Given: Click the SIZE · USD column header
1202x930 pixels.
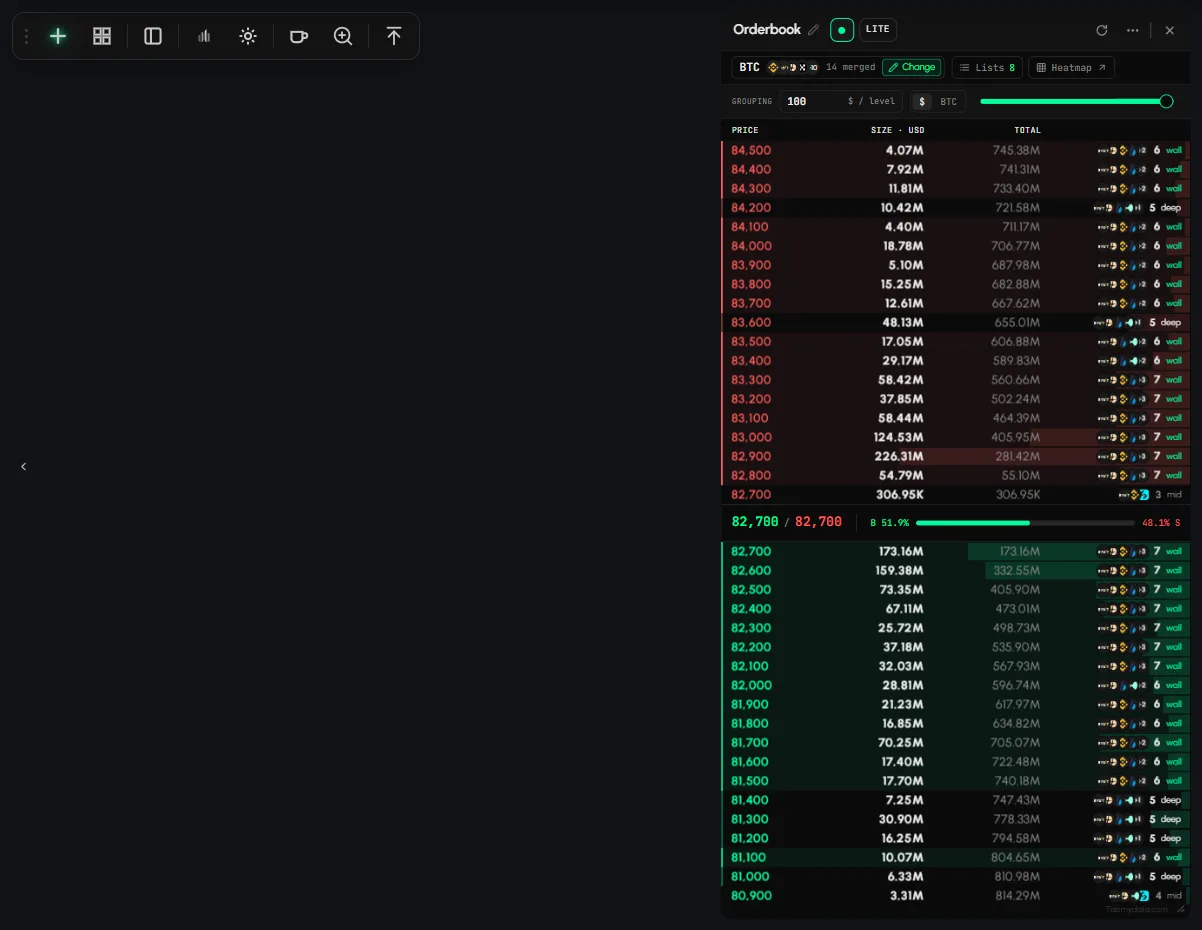Looking at the screenshot, I should pyautogui.click(x=898, y=130).
